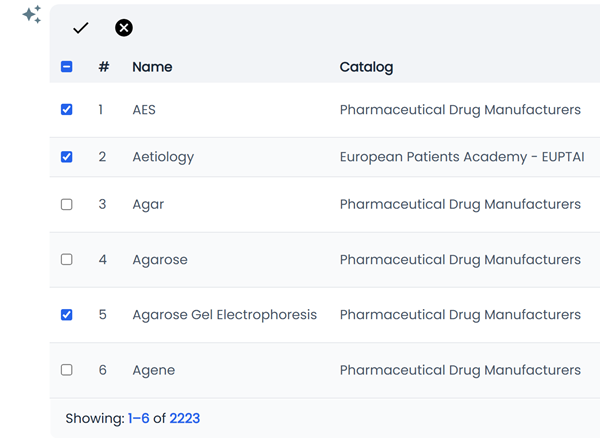Toggle the select-all header checkbox
Viewport: 600px width, 446px height.
pos(67,67)
